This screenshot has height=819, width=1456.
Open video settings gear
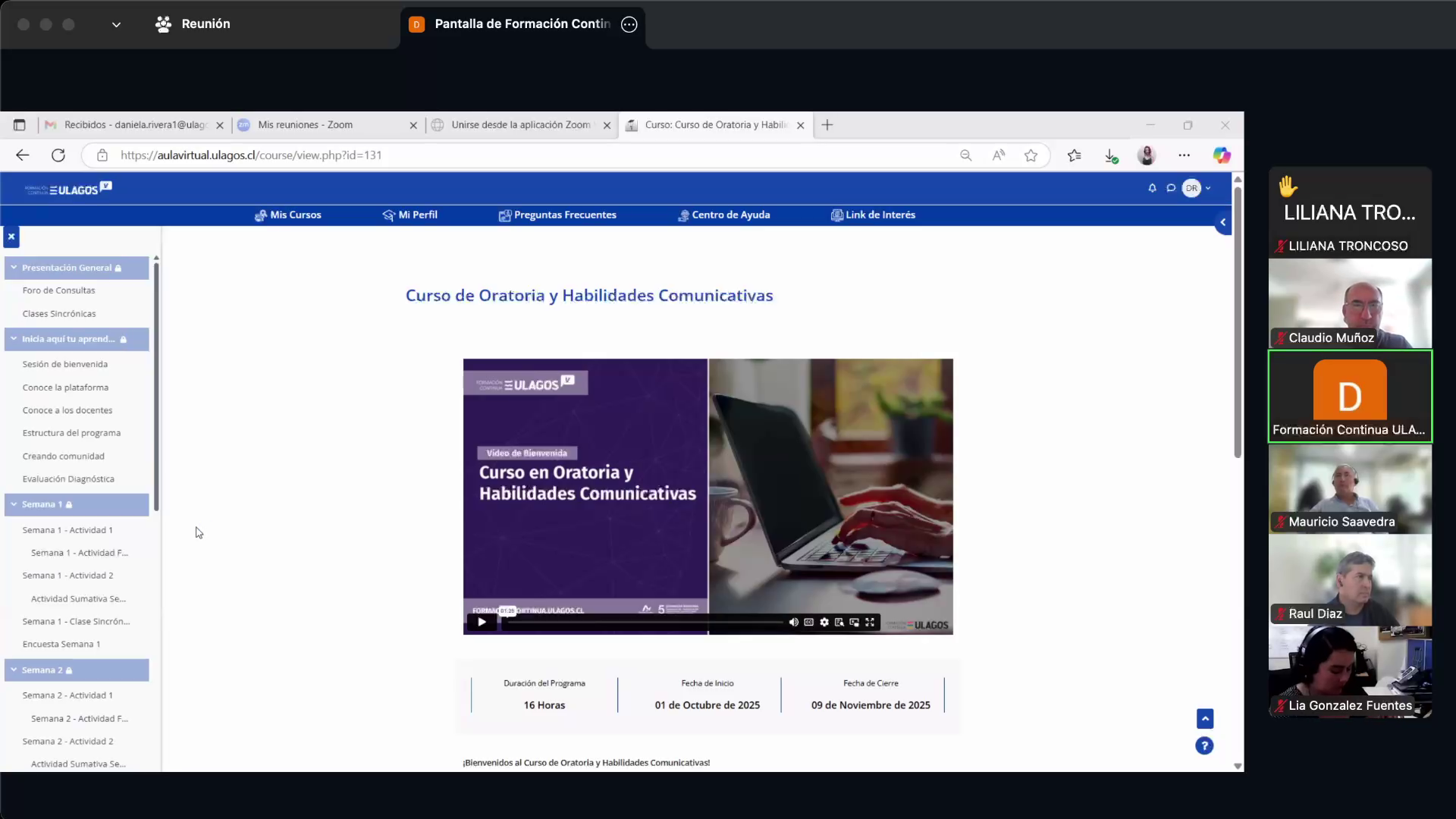(824, 623)
